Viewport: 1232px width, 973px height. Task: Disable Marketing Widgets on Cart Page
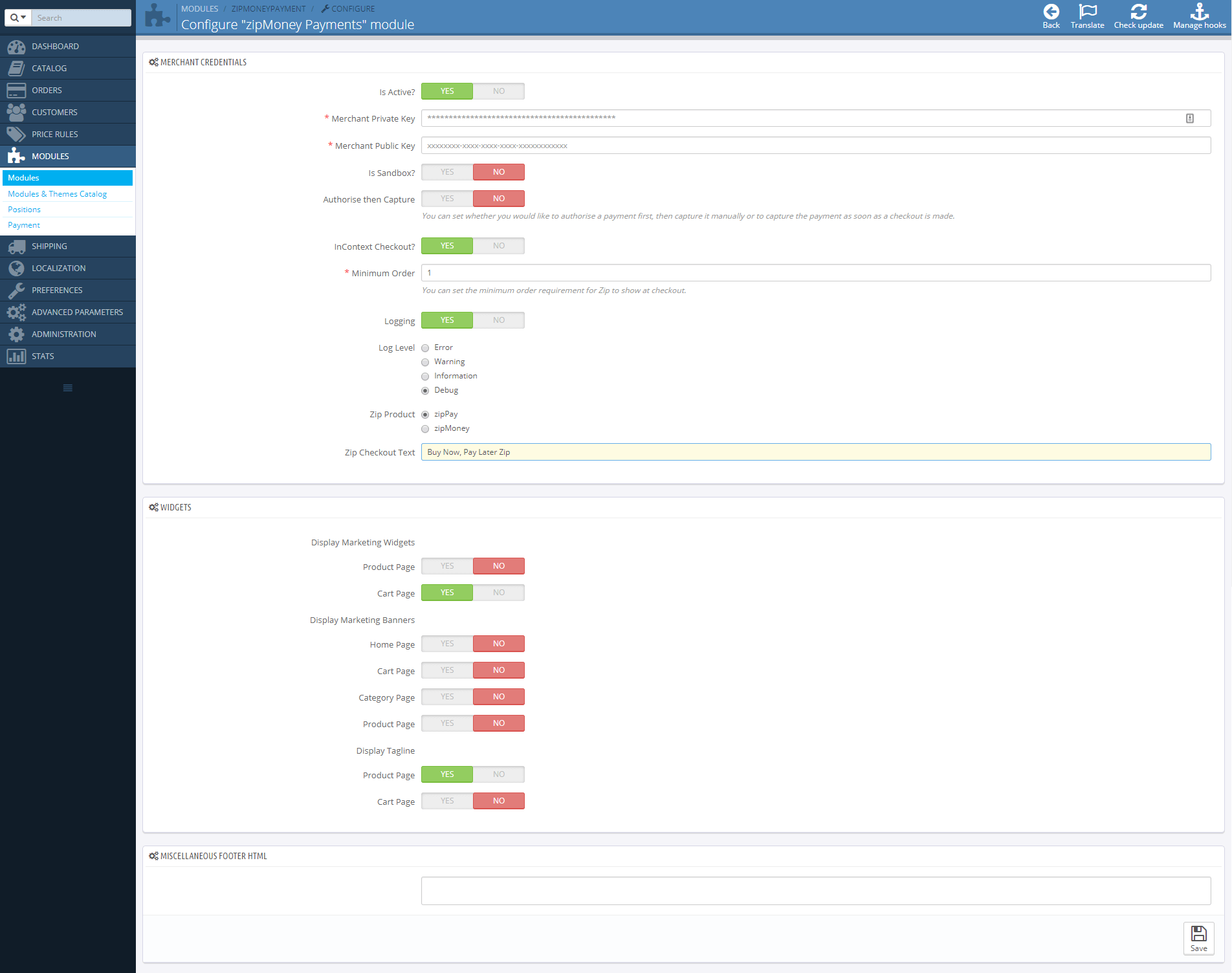[x=499, y=593]
